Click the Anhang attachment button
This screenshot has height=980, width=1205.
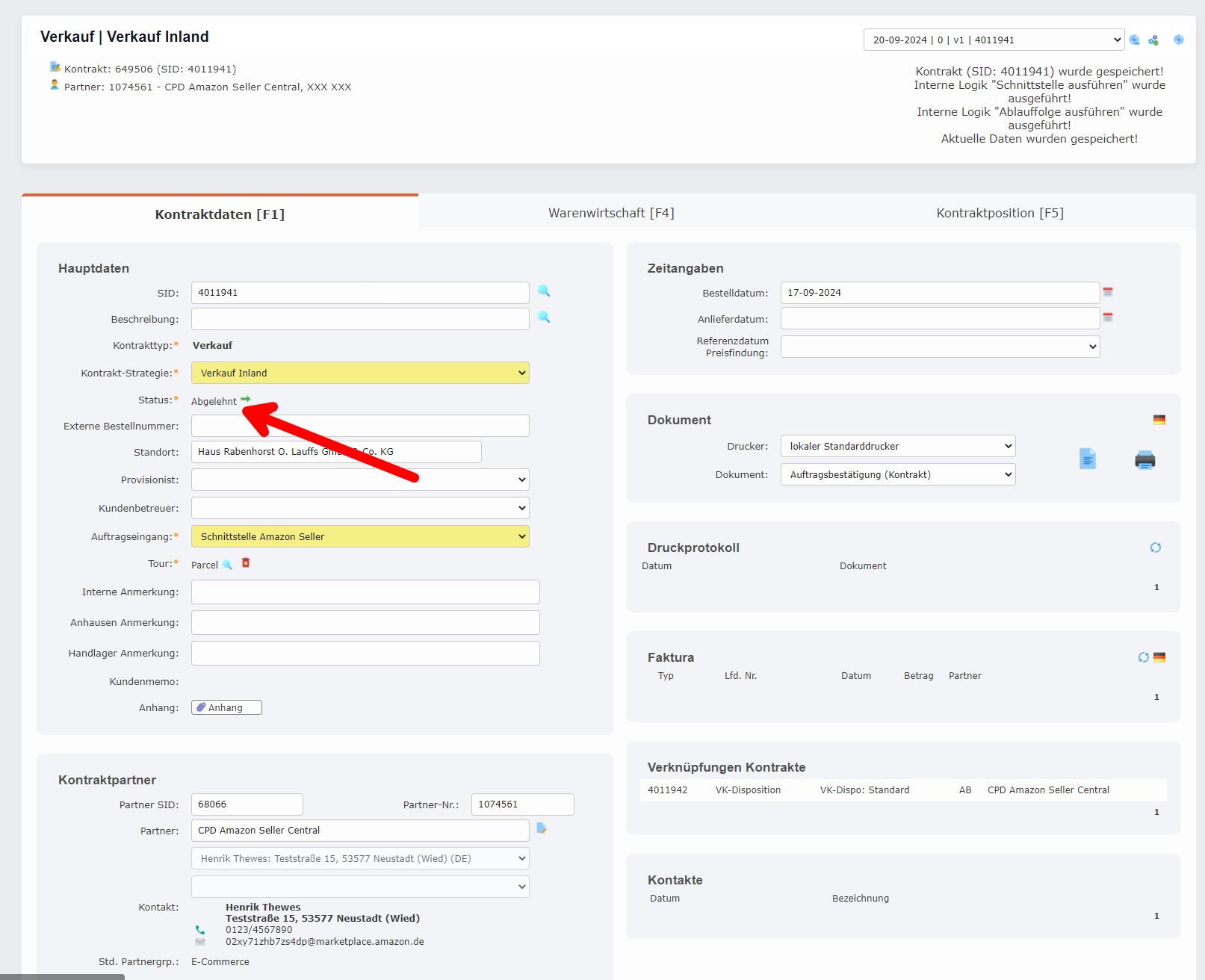(226, 707)
